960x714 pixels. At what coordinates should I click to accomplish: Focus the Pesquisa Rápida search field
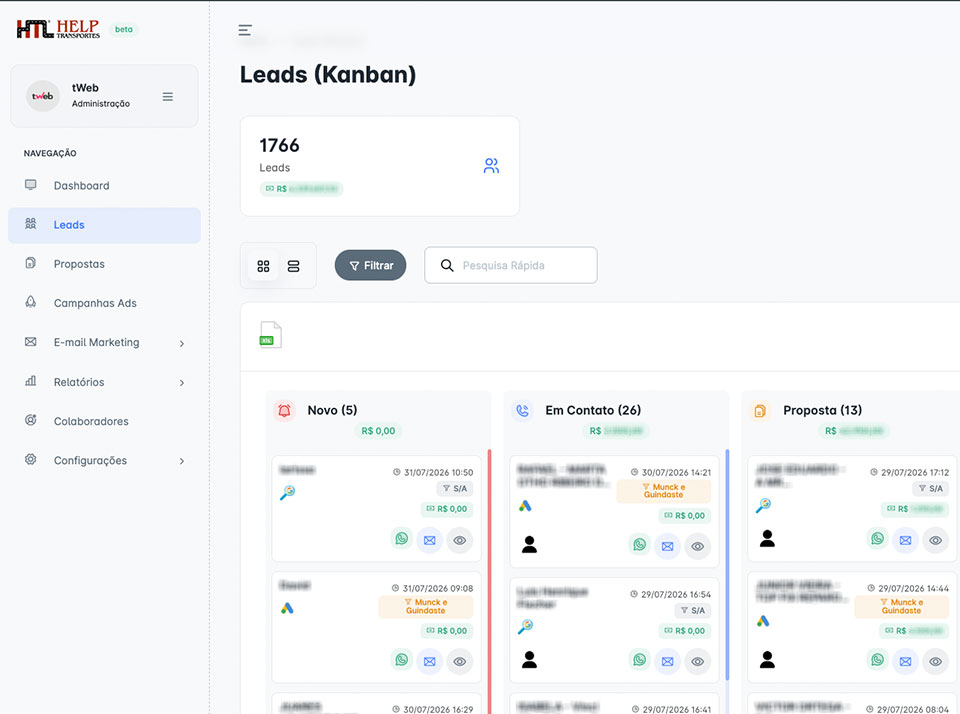511,265
